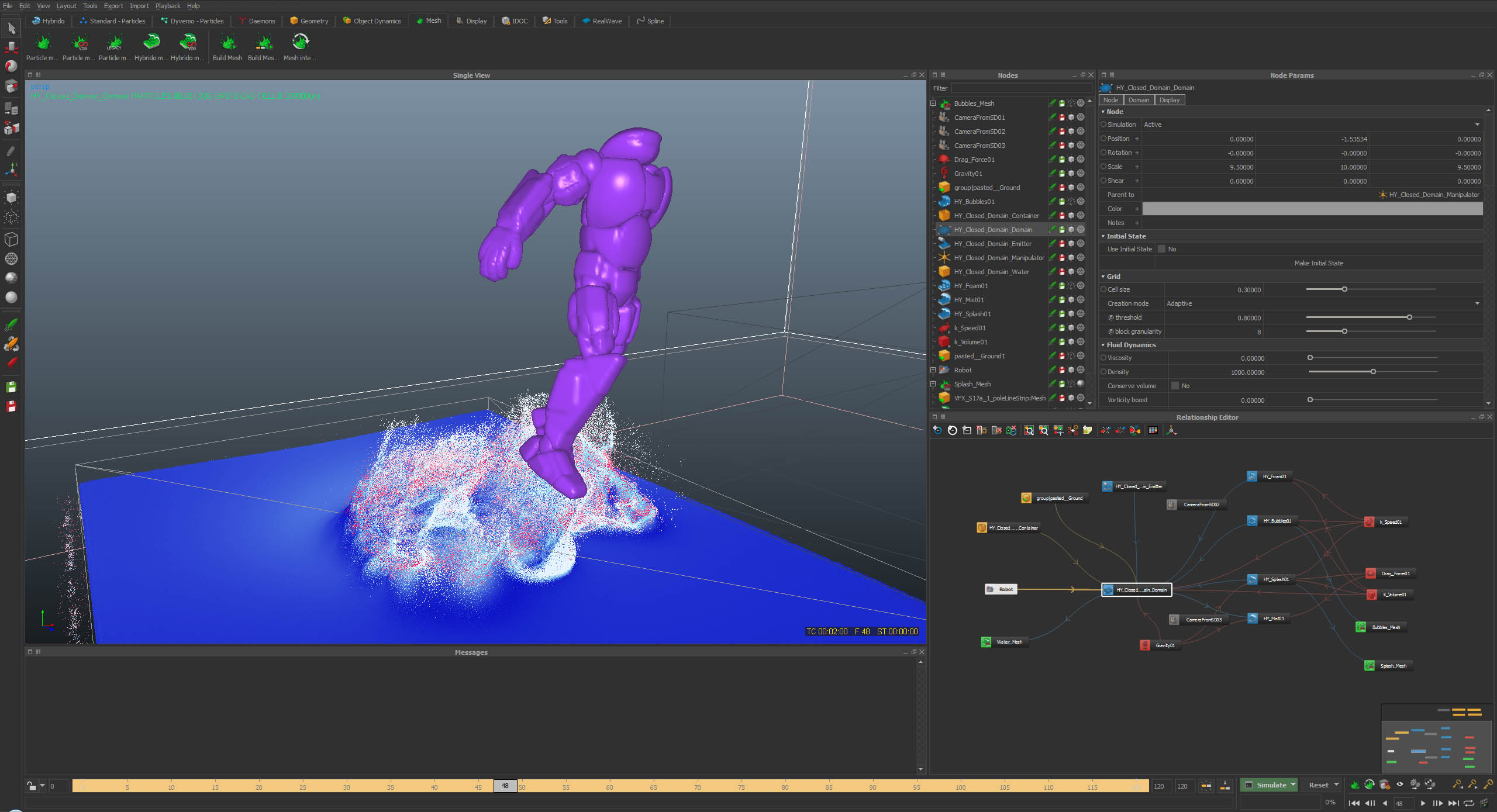Screen dimensions: 1497x812
Task: Toggle Conserve volume checkbox
Action: (x=1175, y=386)
